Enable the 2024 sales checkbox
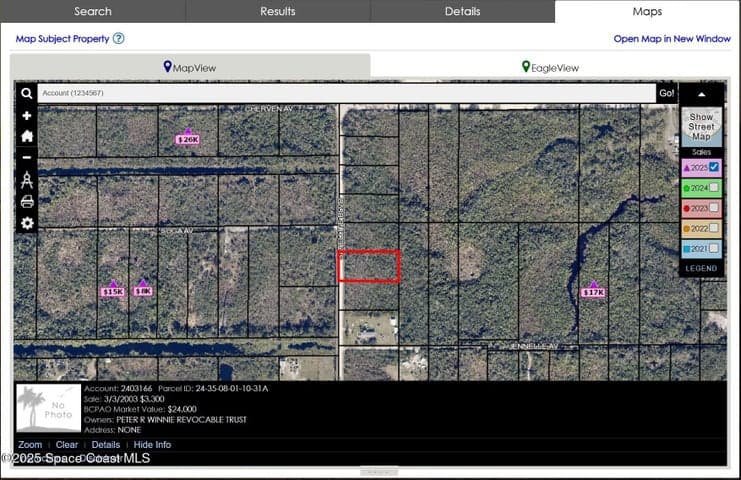741x480 pixels. pyautogui.click(x=714, y=188)
